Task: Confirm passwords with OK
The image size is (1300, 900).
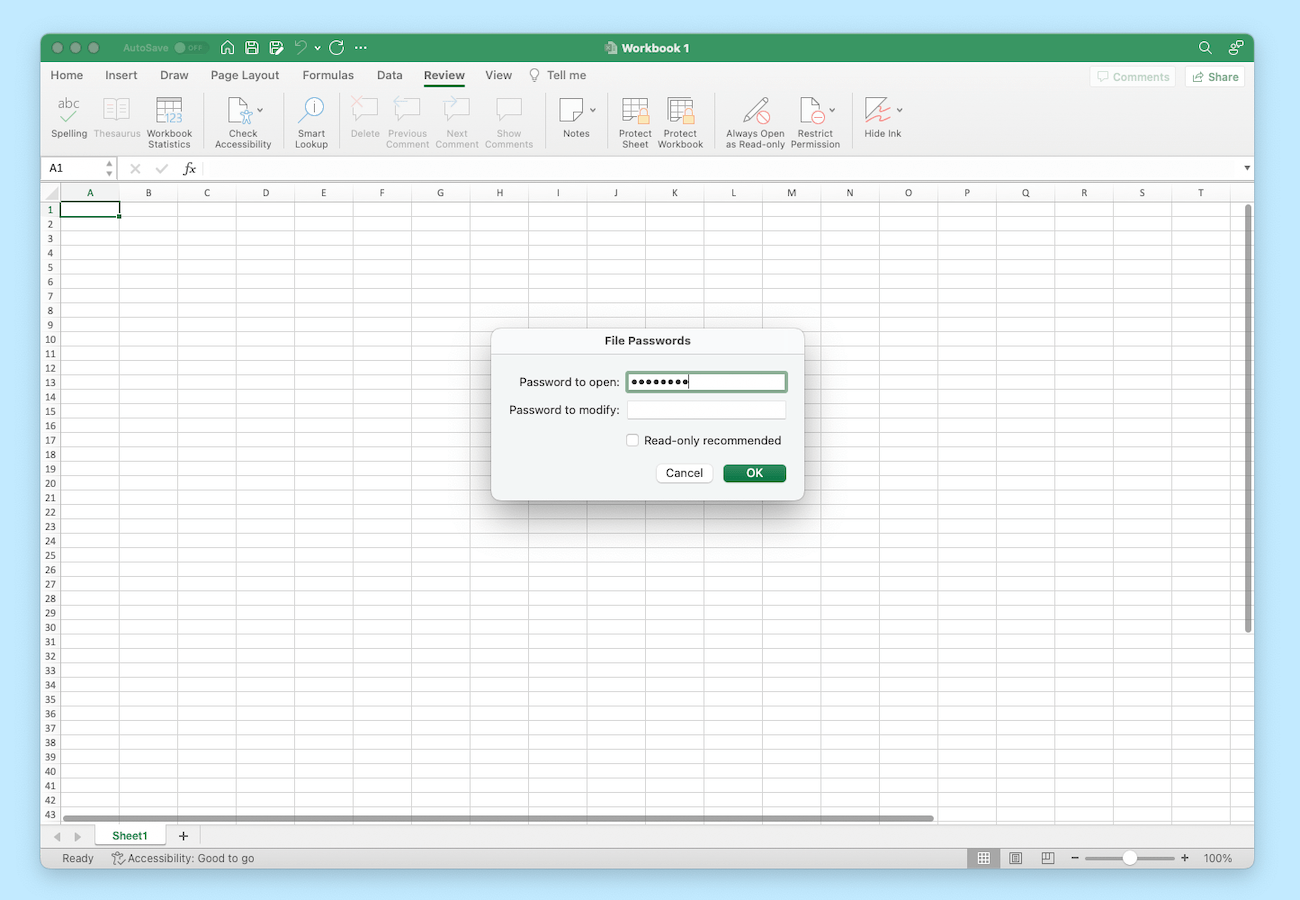Action: [754, 473]
